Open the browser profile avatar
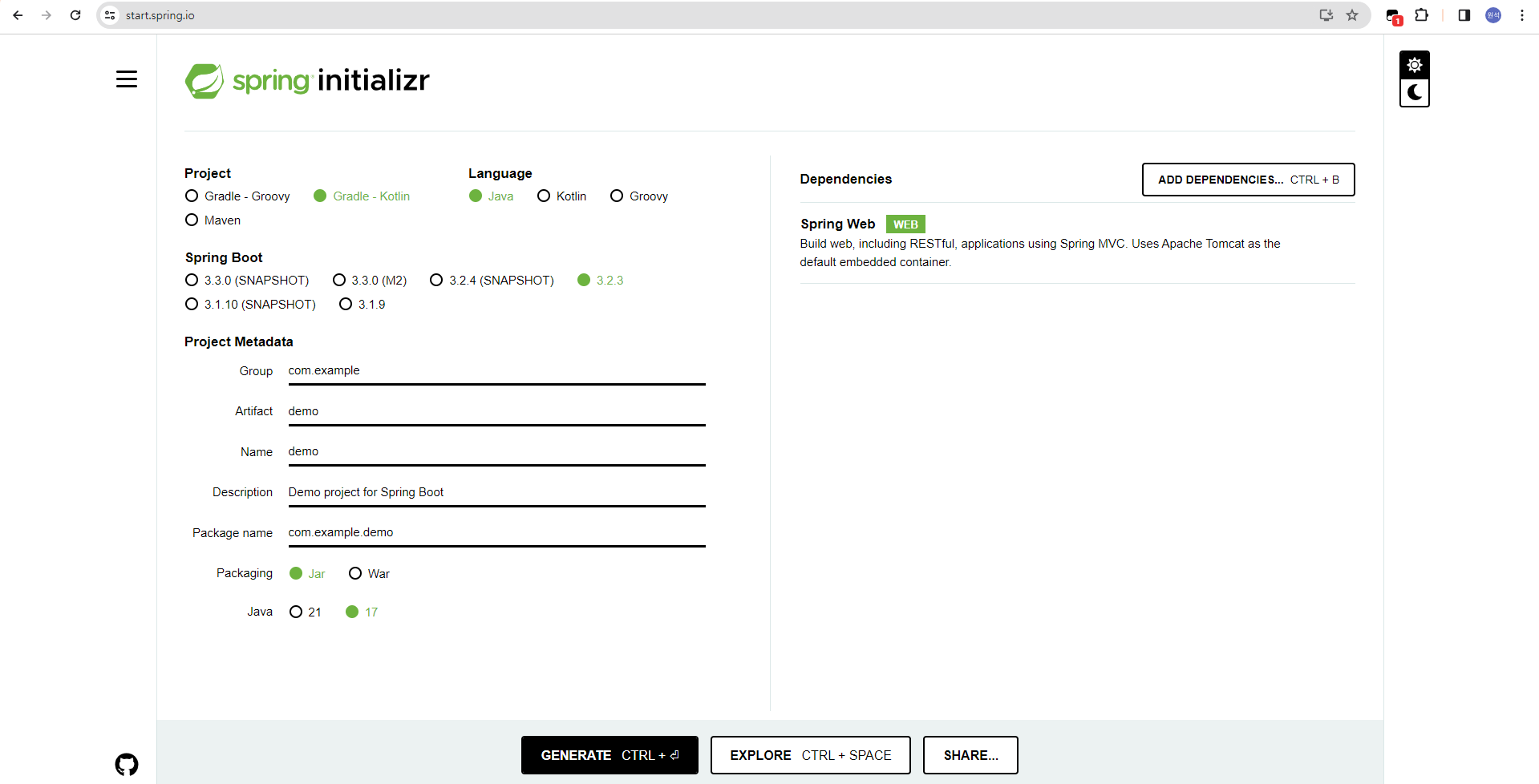 tap(1493, 15)
